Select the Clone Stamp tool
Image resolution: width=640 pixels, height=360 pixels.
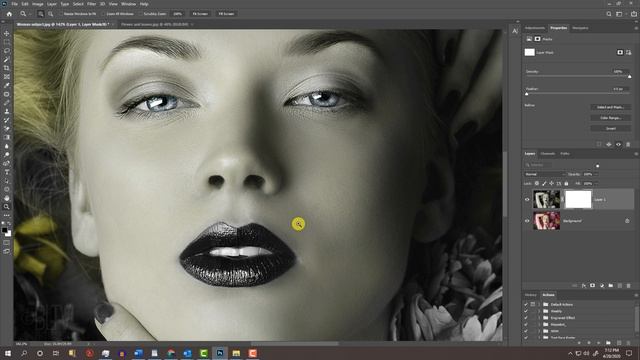point(7,111)
